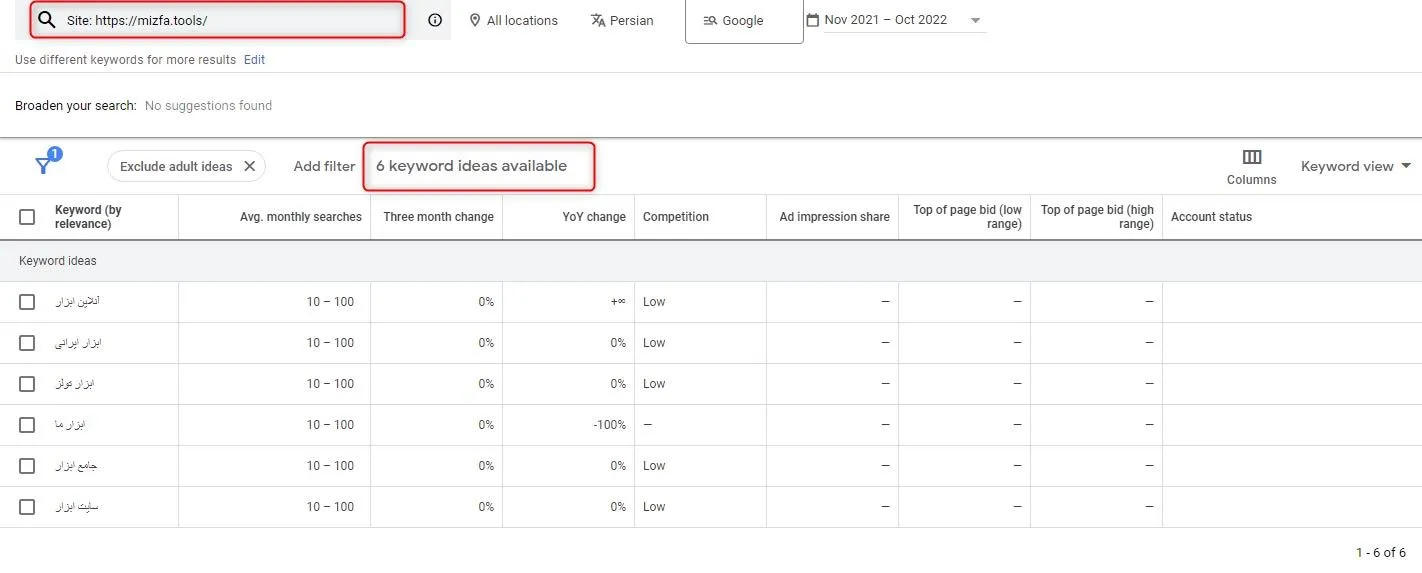1422x573 pixels.
Task: Open the info icon beside search box
Action: tap(435, 20)
